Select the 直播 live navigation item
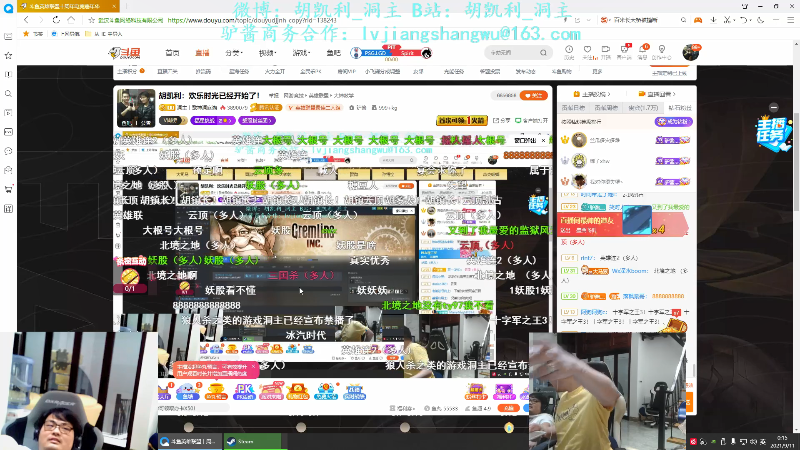Image resolution: width=800 pixels, height=450 pixels. tap(202, 53)
